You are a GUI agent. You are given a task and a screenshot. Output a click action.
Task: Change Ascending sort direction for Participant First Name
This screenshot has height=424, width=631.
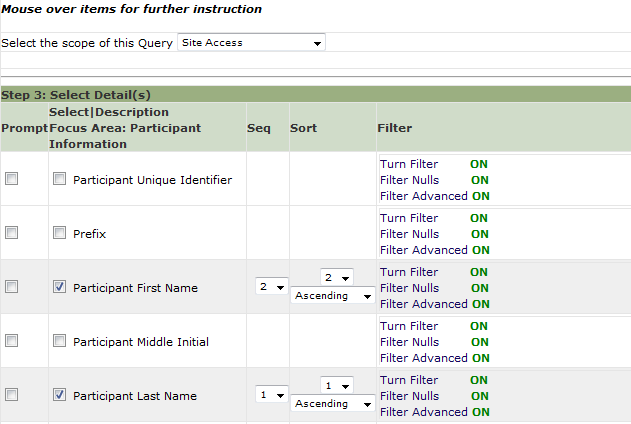pos(333,296)
